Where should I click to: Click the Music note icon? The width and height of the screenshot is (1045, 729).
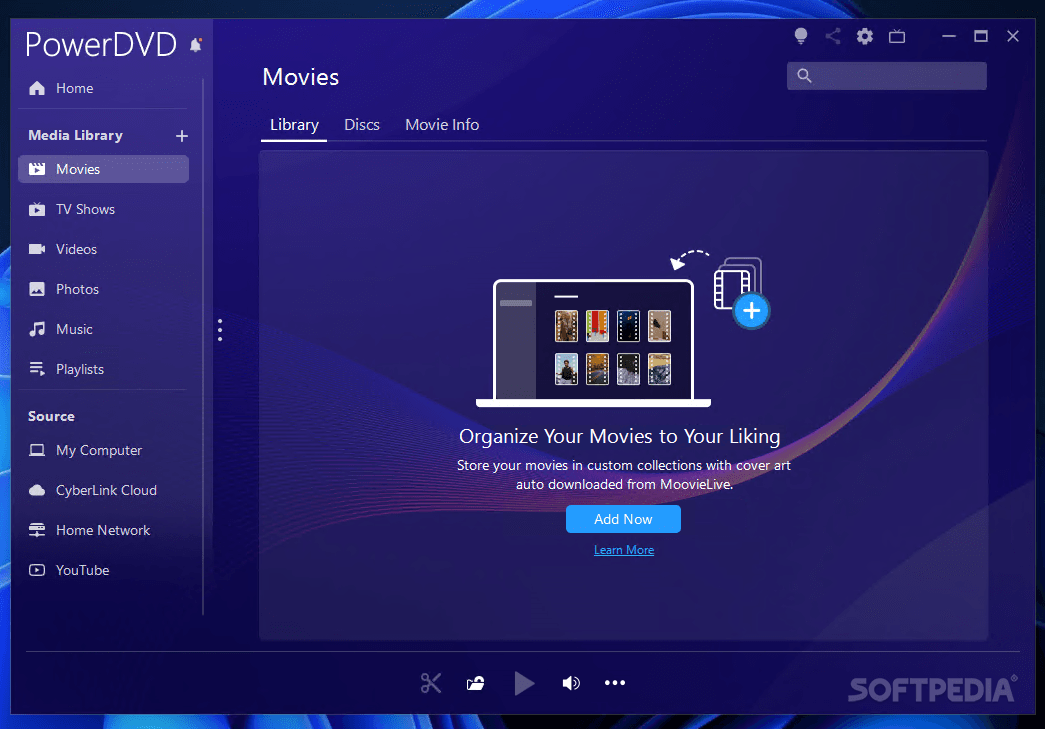37,329
